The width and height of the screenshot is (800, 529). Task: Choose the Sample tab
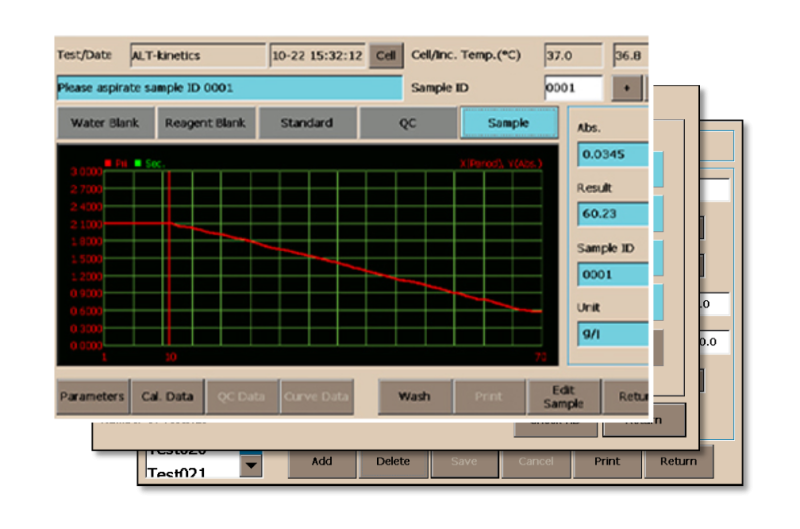coord(508,123)
